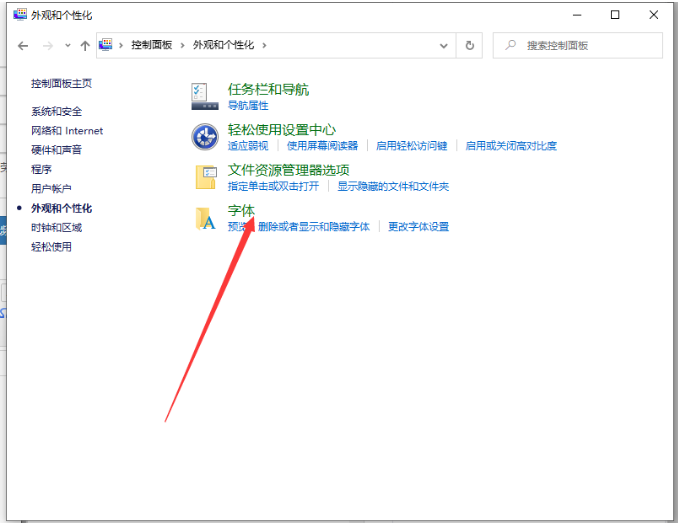Select 硬件和声音 in the sidebar
This screenshot has width=678, height=523.
click(56, 150)
